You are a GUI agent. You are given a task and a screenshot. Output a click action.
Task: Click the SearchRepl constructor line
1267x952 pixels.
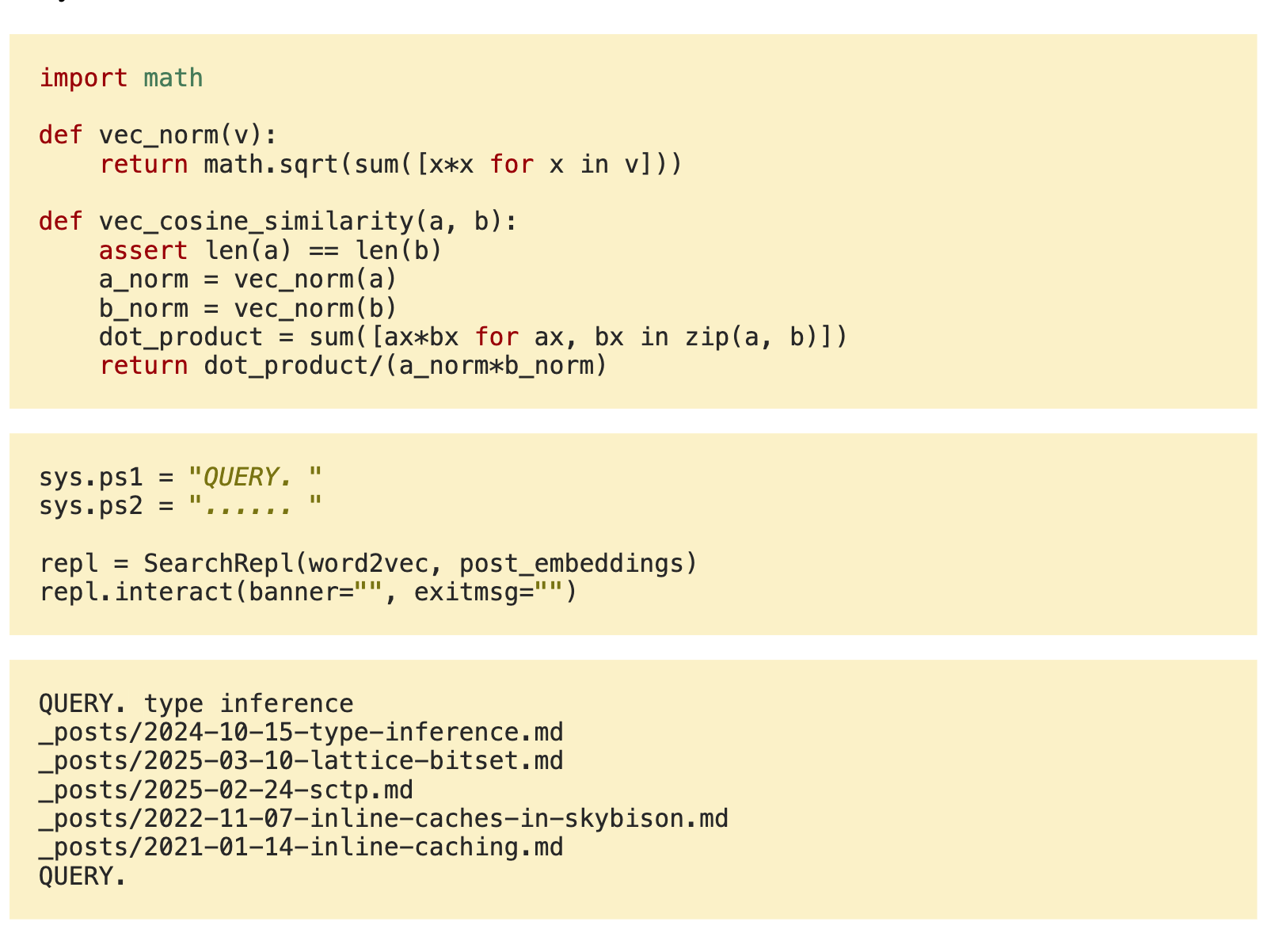pos(368,563)
